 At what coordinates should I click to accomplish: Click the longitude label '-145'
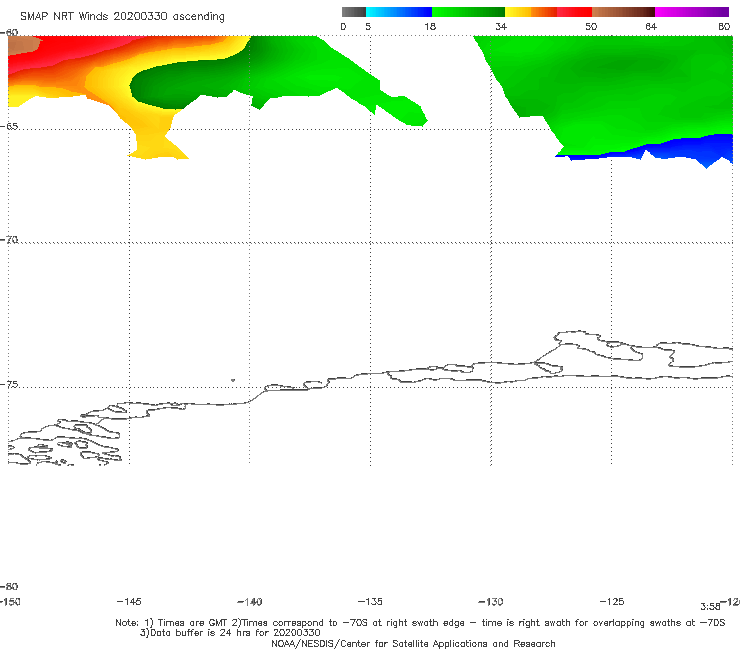(129, 602)
